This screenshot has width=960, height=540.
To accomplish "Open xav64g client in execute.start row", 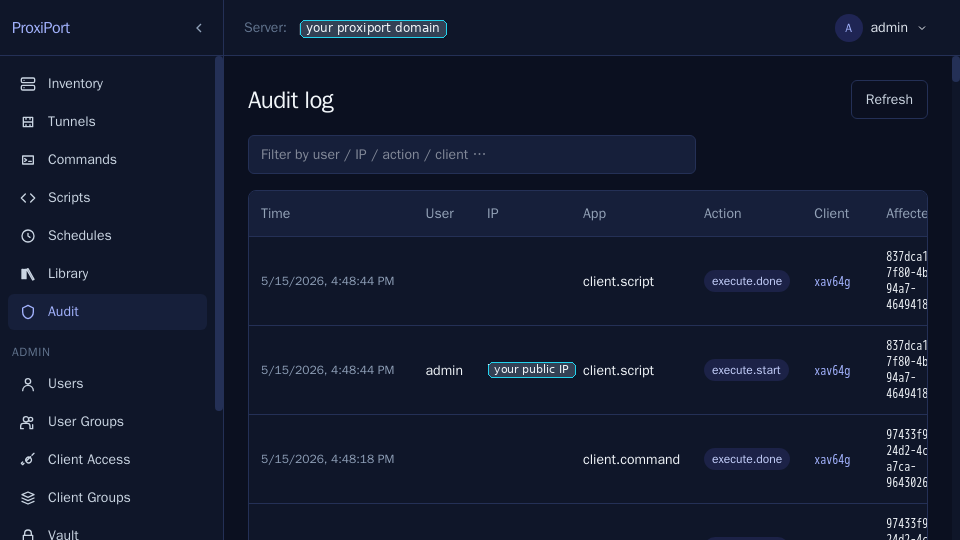I will pos(832,370).
